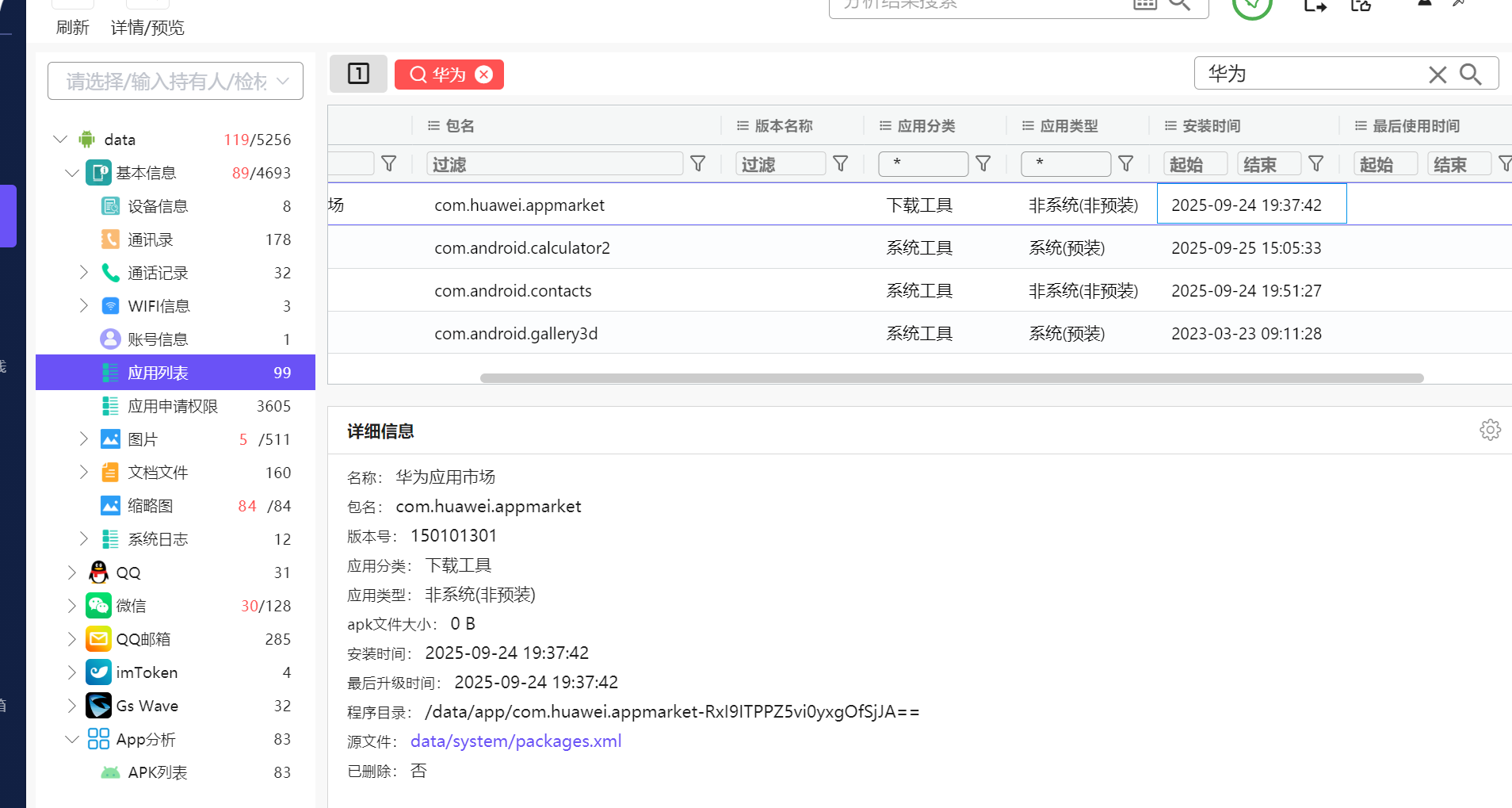Sort by the 包名 column header

460,126
